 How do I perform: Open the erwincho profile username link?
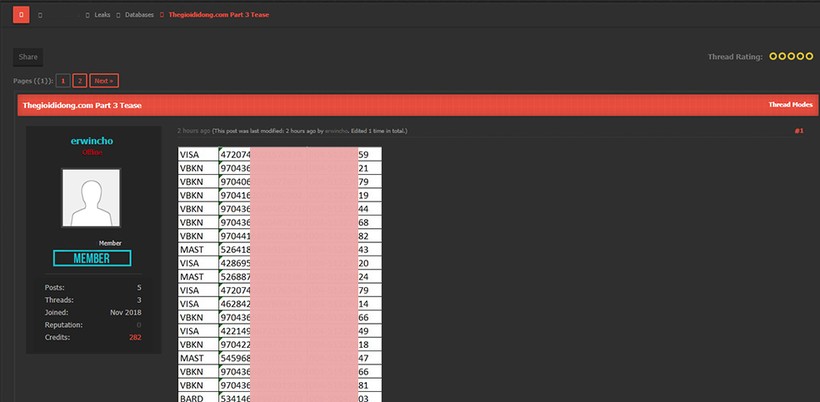point(92,141)
